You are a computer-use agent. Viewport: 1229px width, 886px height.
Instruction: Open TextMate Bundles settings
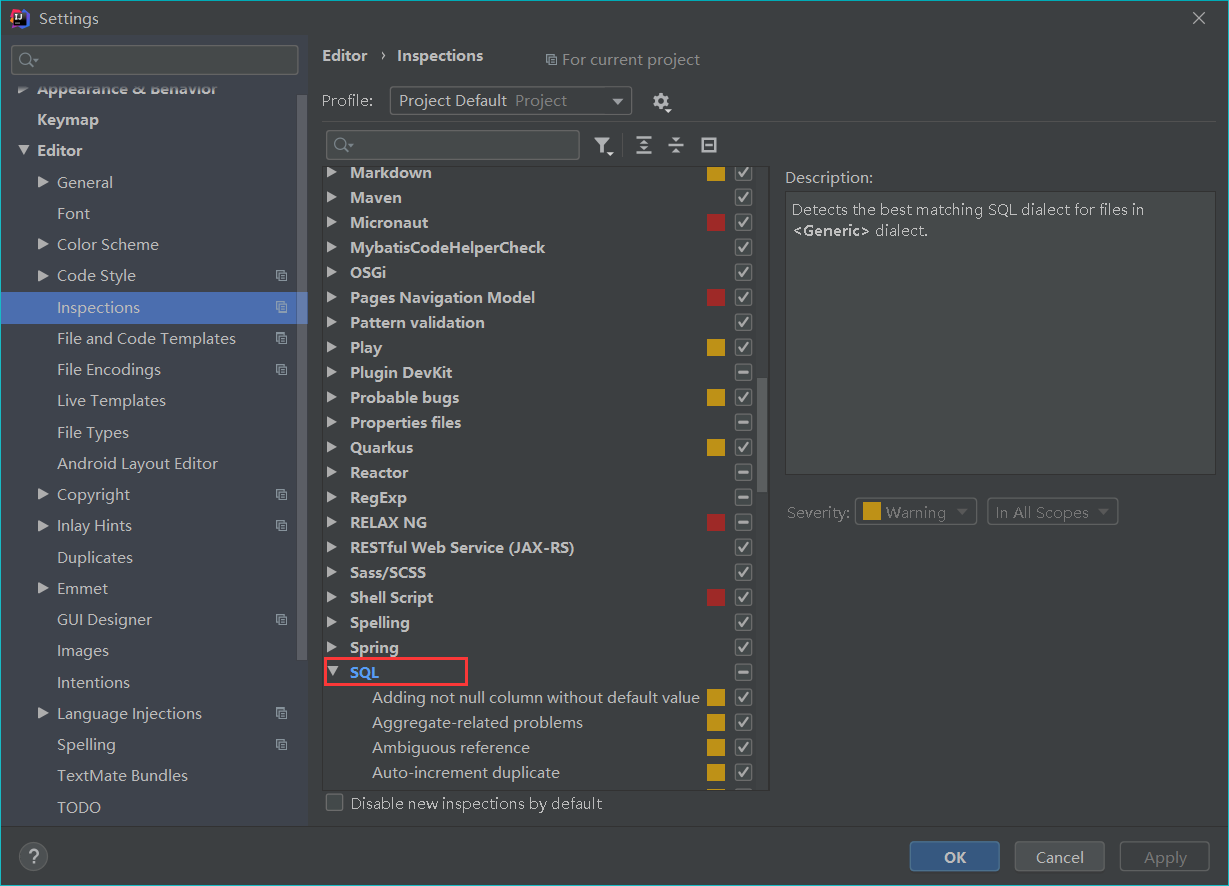[x=122, y=776]
